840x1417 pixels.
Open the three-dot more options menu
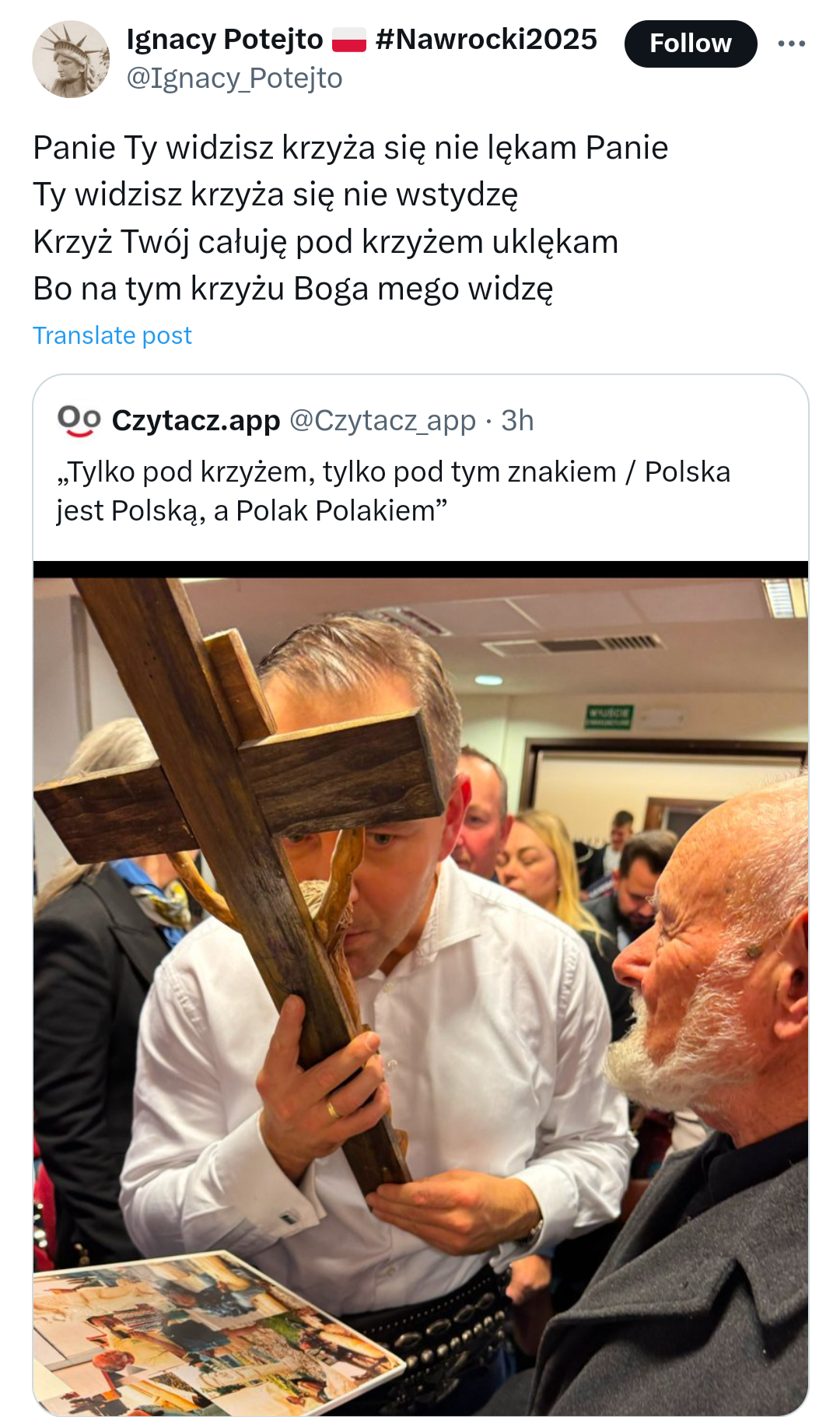791,44
